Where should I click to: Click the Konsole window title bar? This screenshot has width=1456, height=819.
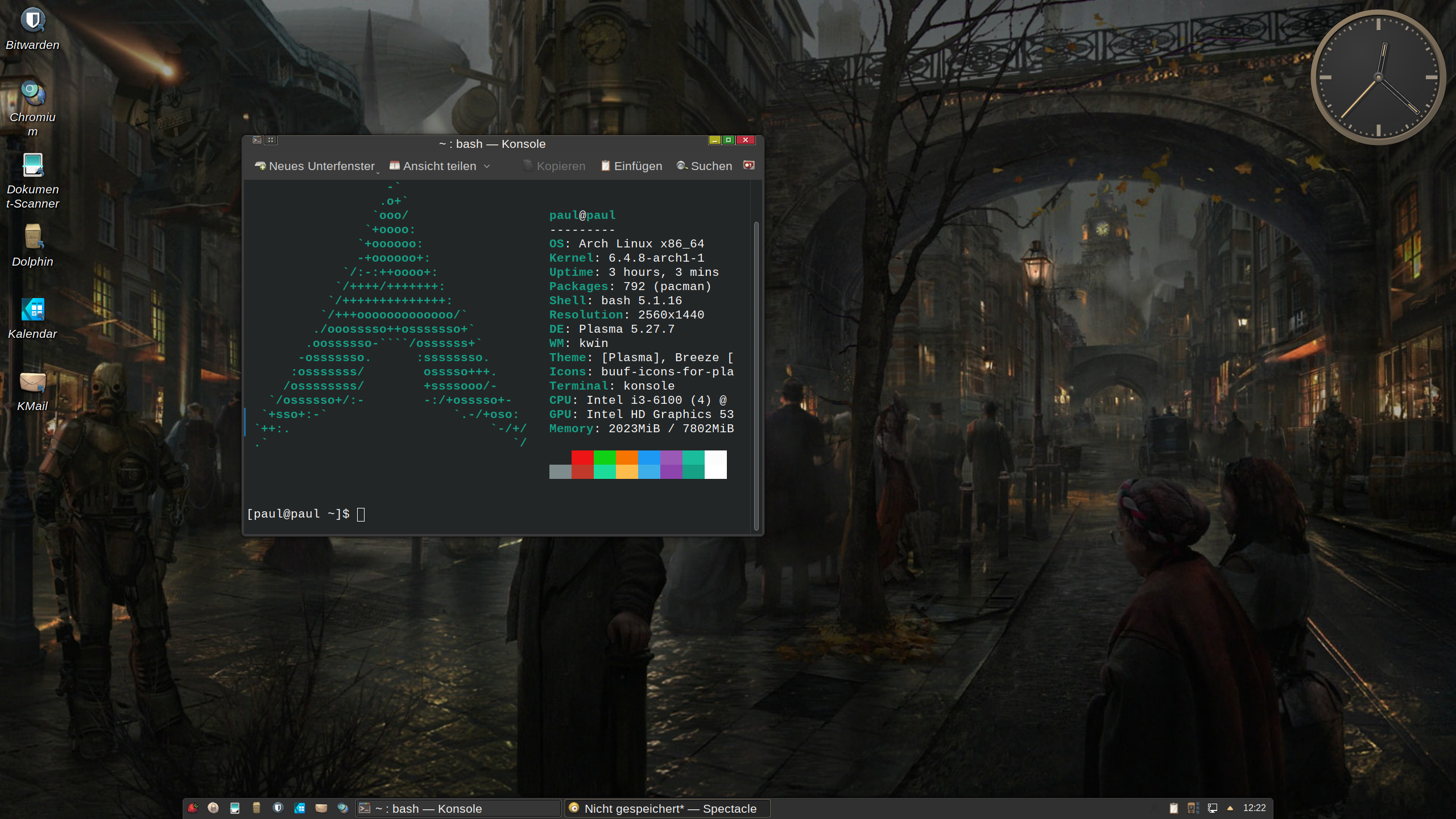point(492,144)
